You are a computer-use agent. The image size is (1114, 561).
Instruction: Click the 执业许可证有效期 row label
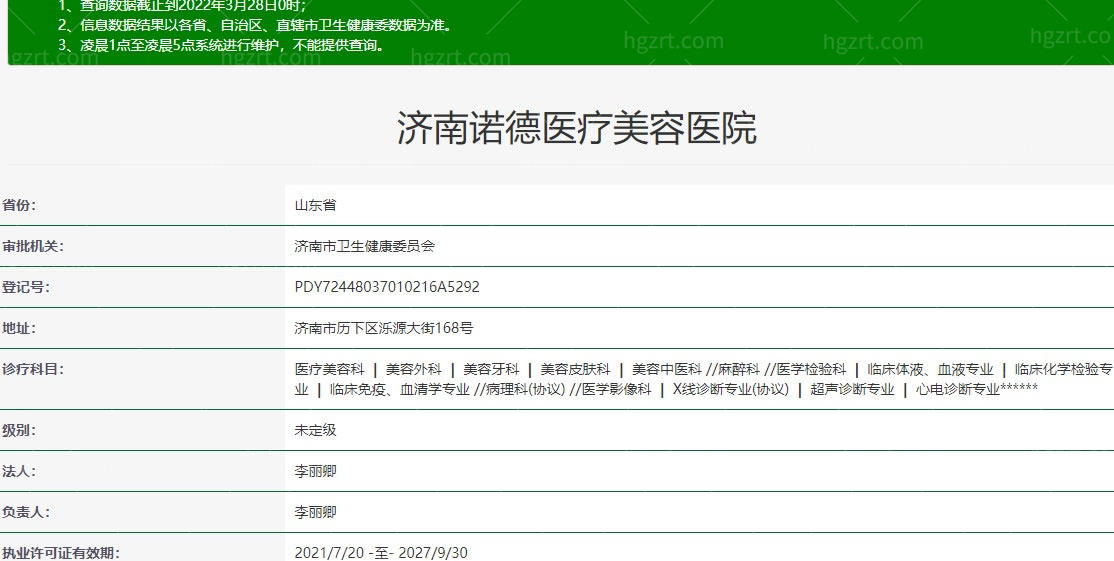[x=60, y=553]
